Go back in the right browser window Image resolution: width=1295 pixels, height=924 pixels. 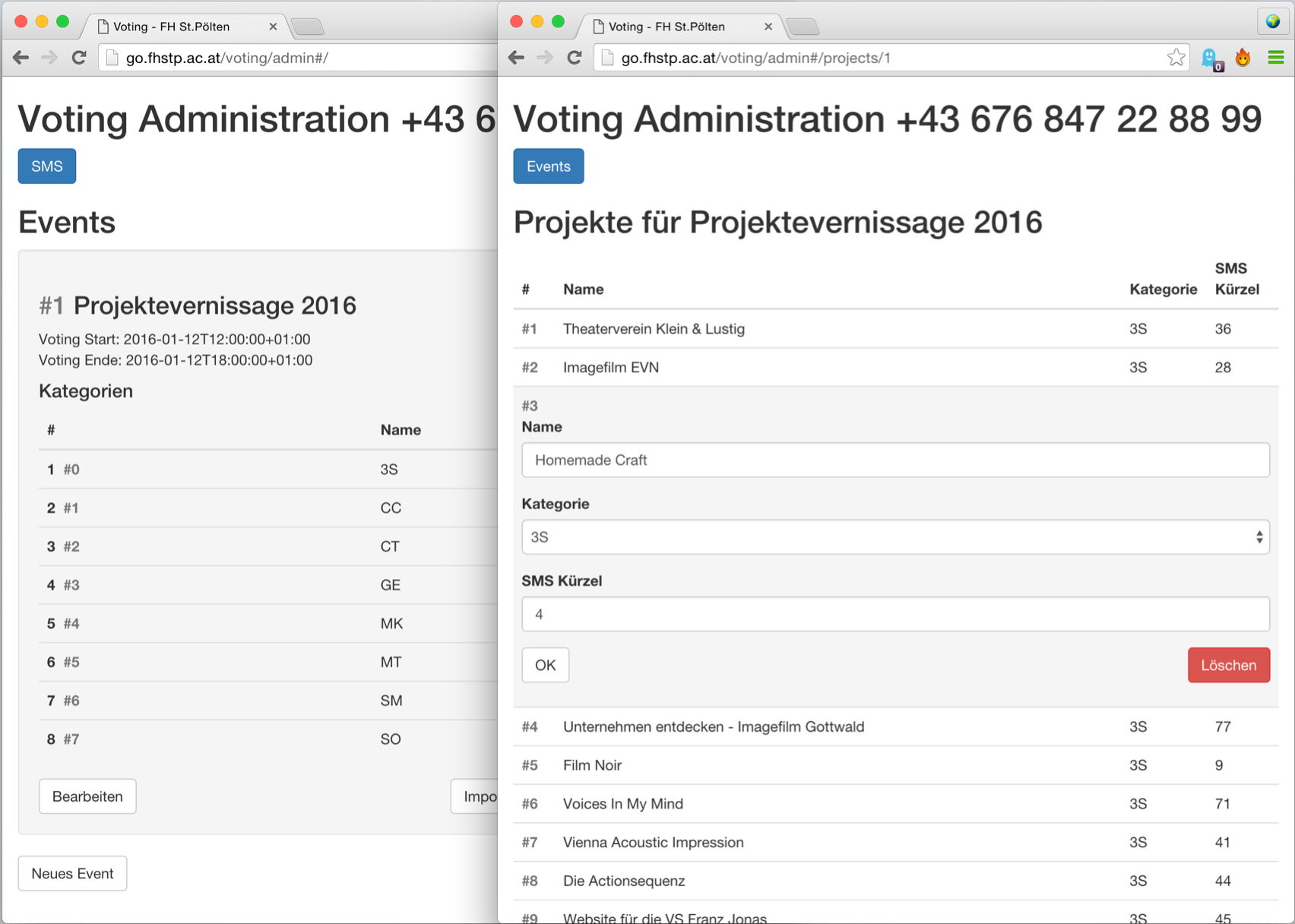pos(517,58)
